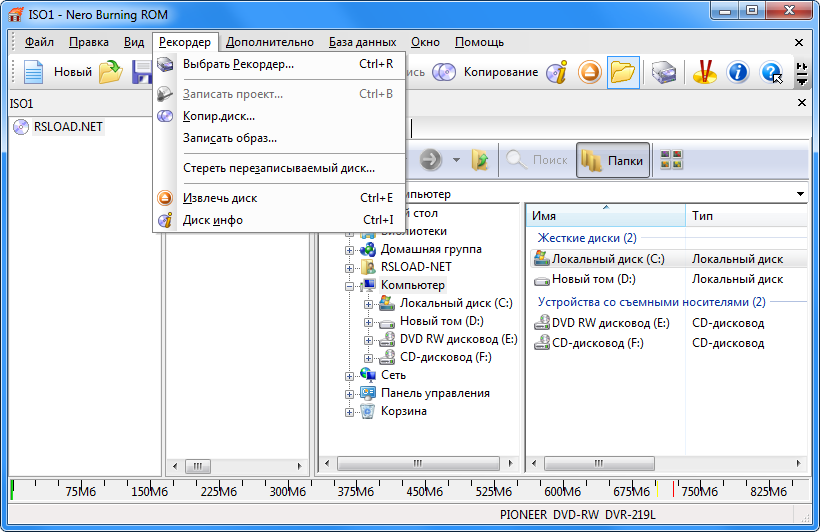Viewport: 820px width, 532px height.
Task: Select Домашняя группа in folder tree
Action: pyautogui.click(x=431, y=249)
